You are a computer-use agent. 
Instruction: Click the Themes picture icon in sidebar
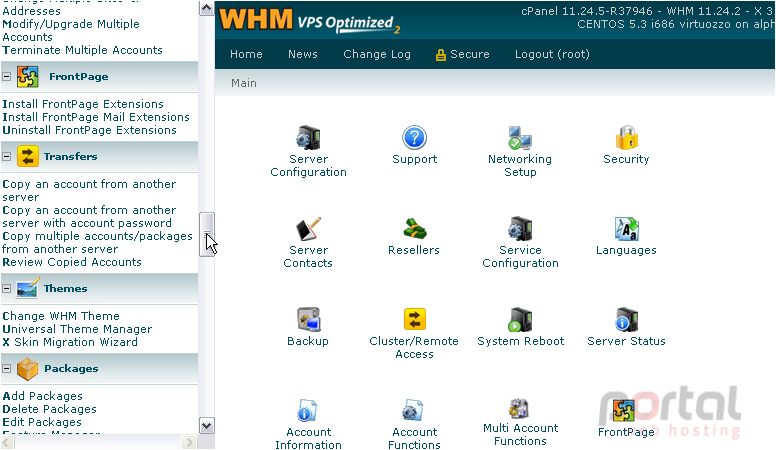[x=27, y=288]
